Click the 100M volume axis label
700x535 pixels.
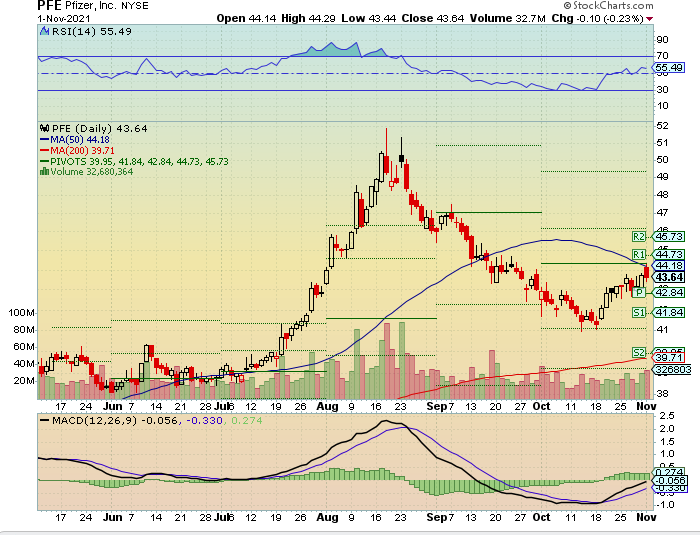click(21, 313)
